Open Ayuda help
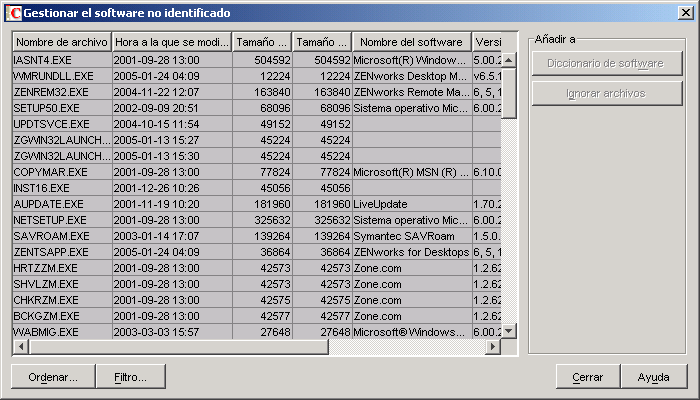This screenshot has height=400, width=700. click(654, 377)
